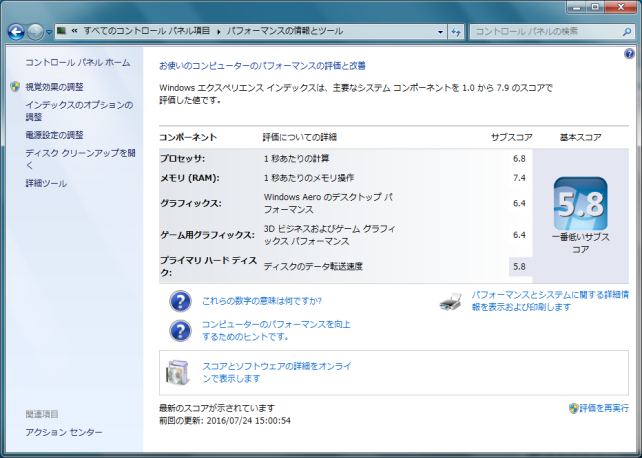Open the recent pages dropdown arrow
Image resolution: width=642 pixels, height=458 pixels.
pos(49,32)
